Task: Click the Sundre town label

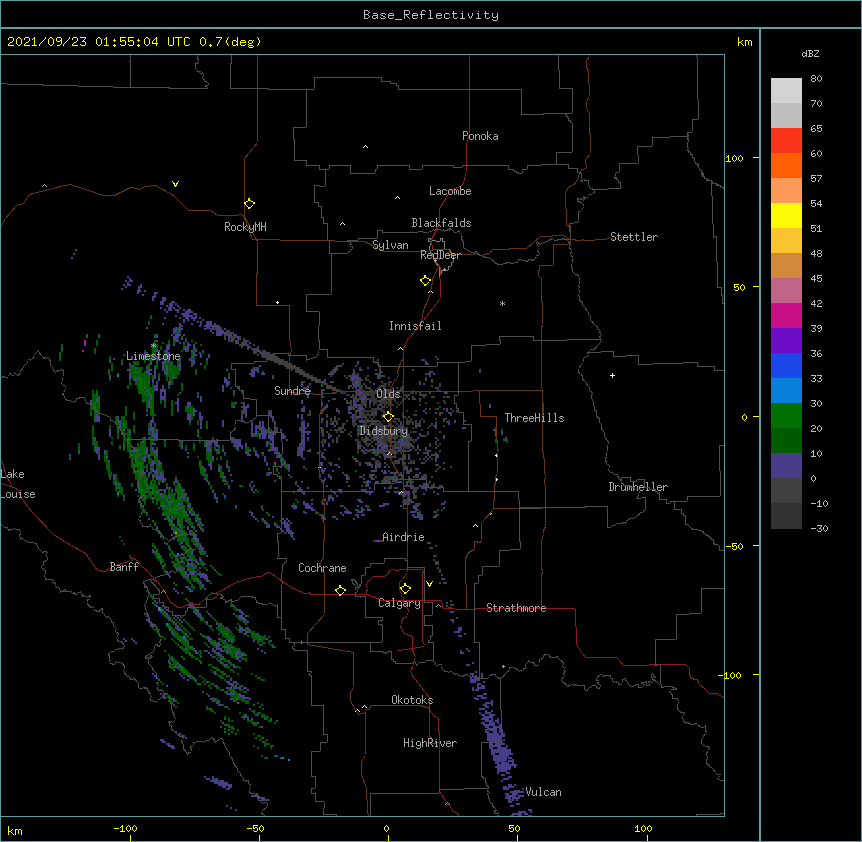Action: point(292,391)
